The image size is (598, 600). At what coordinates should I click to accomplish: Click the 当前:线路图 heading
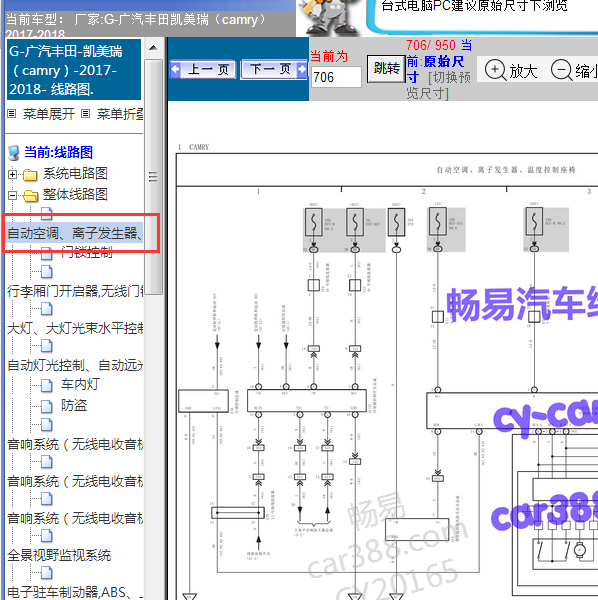pyautogui.click(x=59, y=152)
